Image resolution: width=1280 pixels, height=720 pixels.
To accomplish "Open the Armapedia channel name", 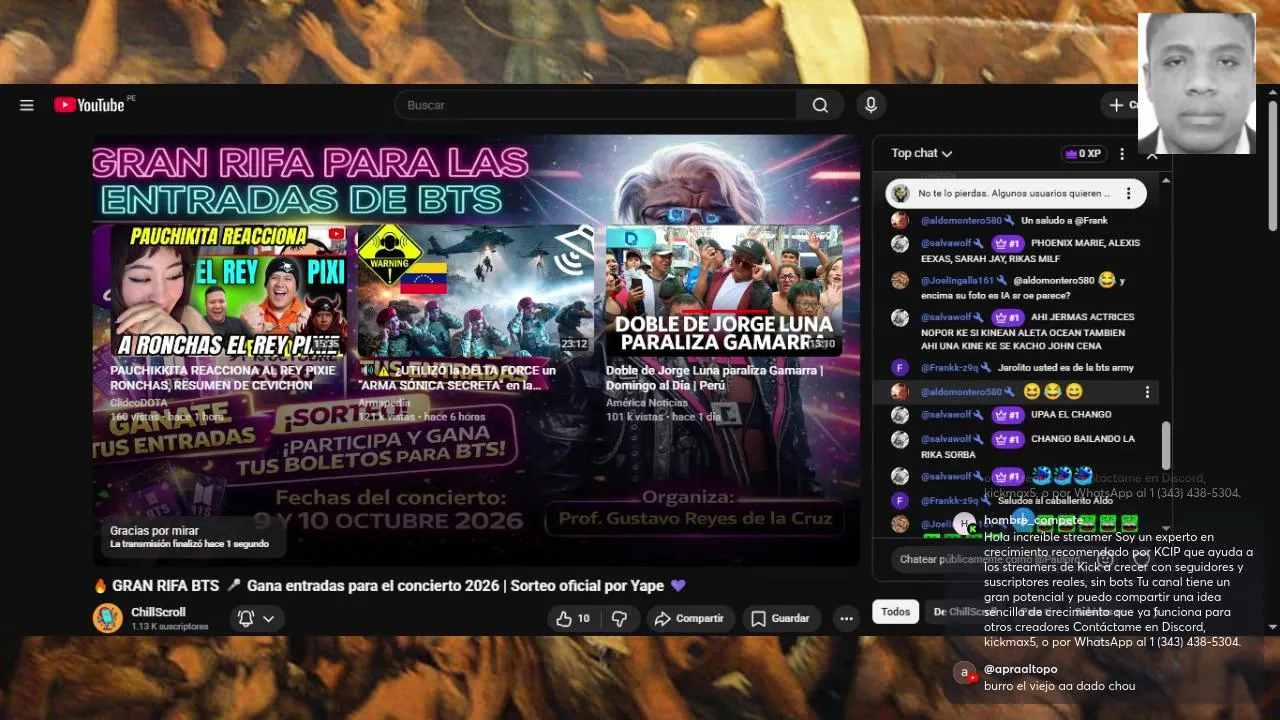I will [x=384, y=403].
